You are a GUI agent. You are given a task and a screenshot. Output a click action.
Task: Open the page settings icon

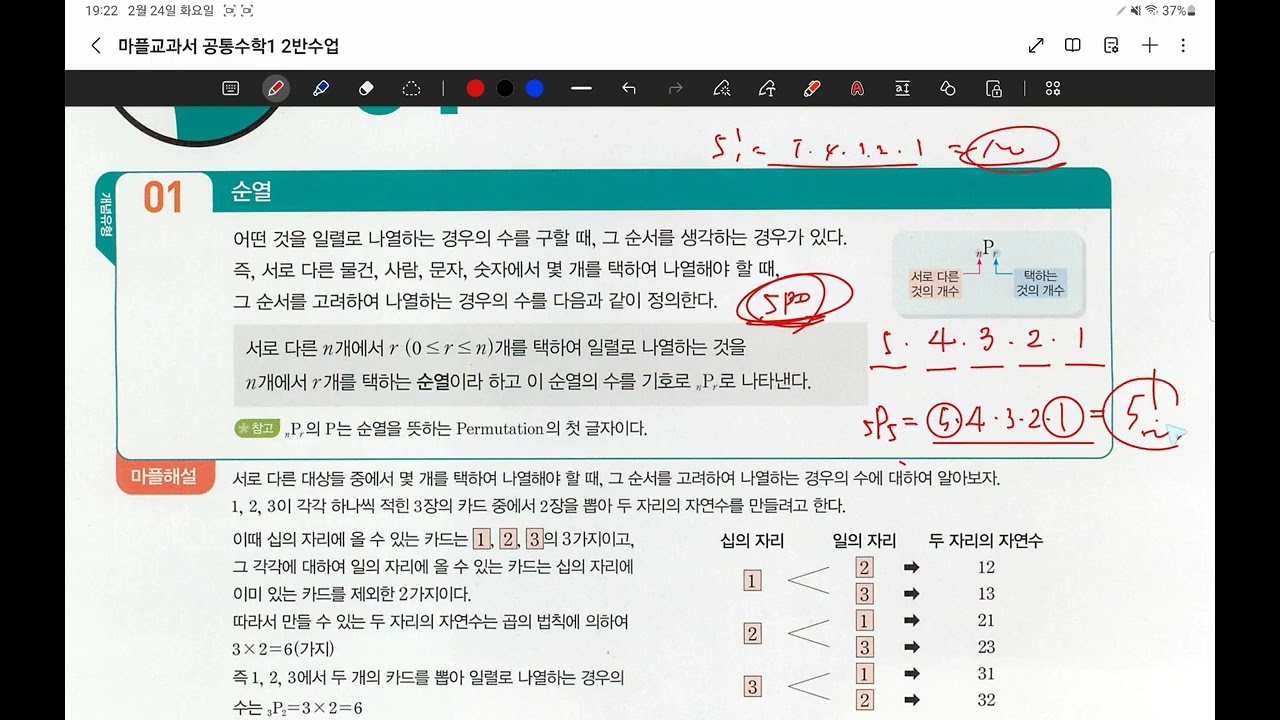pyautogui.click(x=1111, y=46)
